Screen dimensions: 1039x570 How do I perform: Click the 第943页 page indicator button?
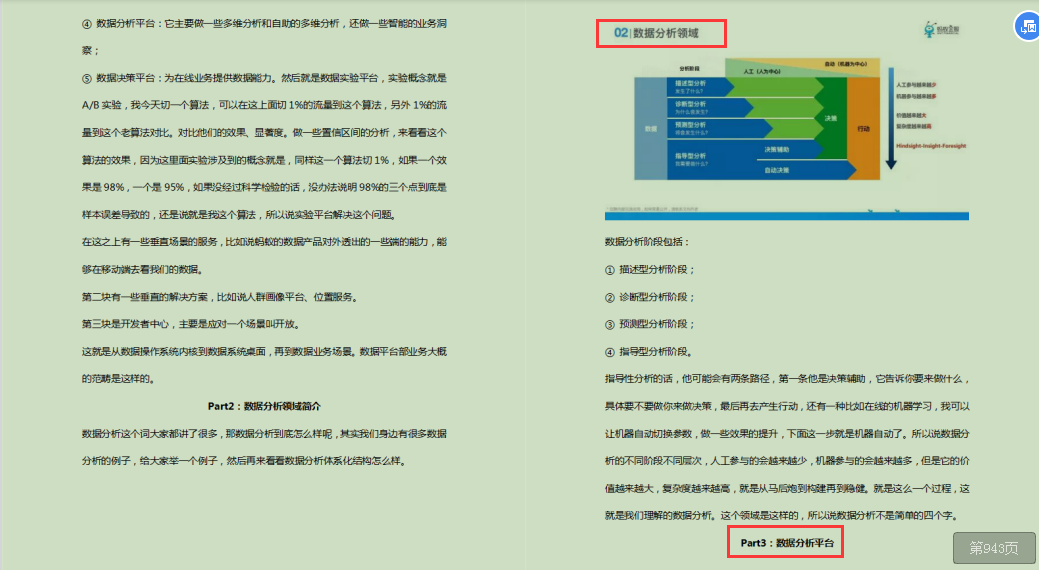pos(994,548)
